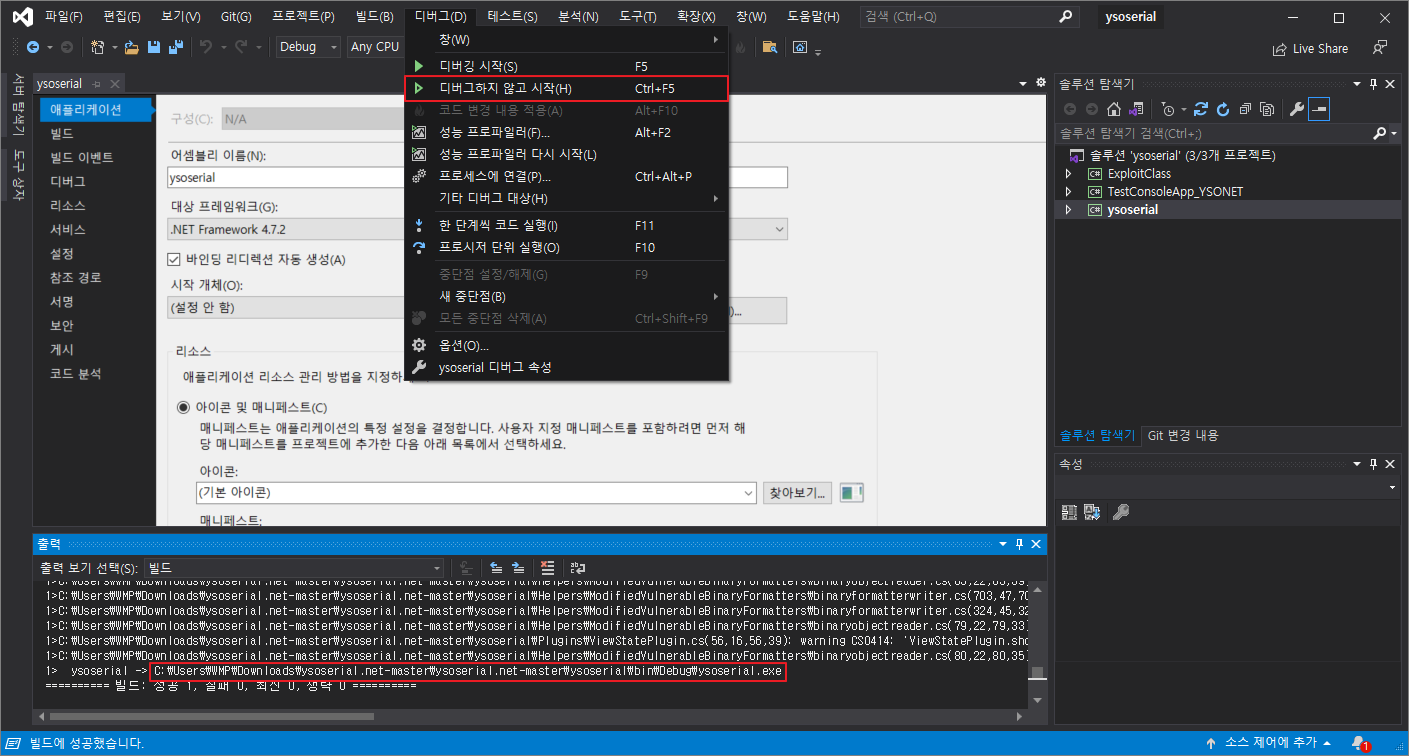Click the Visual Studio search box

pos(970,17)
